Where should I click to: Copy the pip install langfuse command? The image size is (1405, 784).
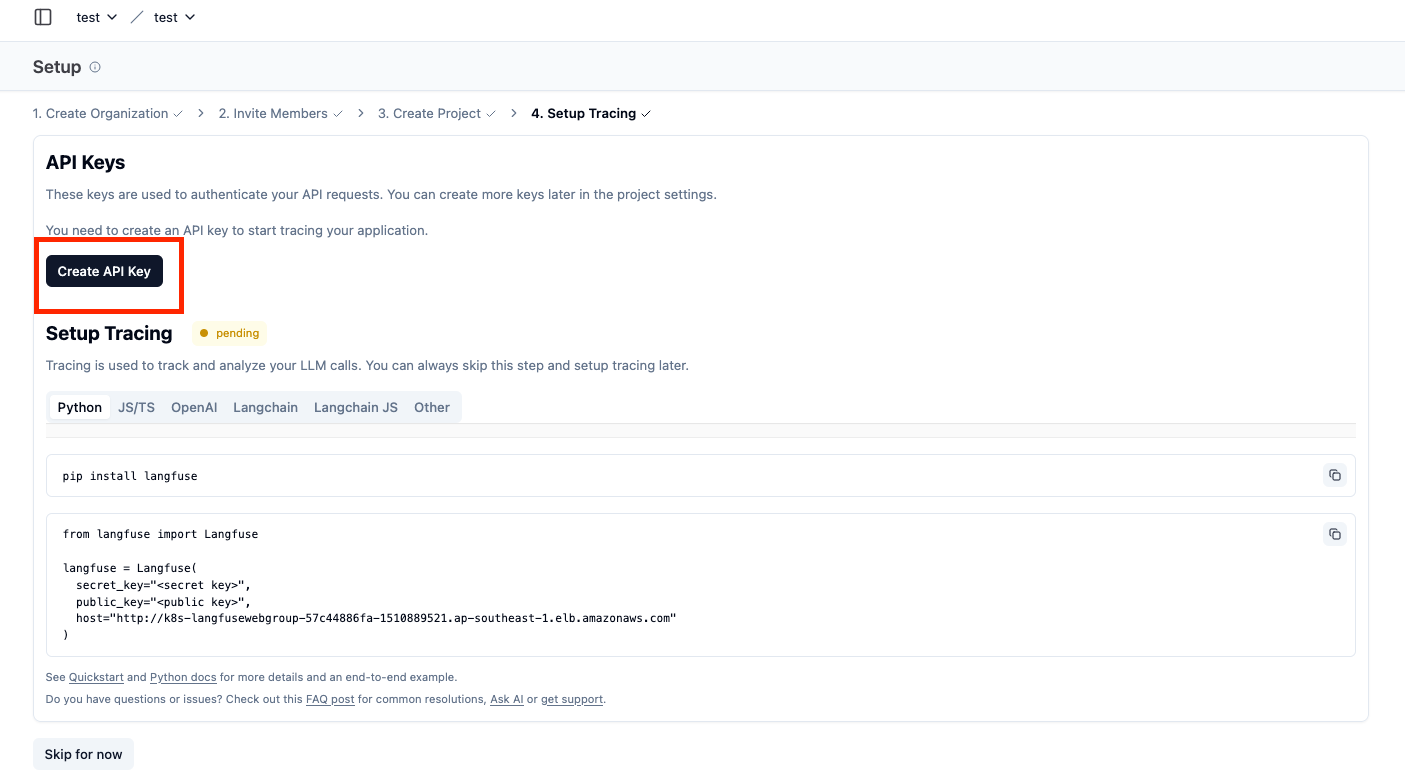click(x=1334, y=475)
